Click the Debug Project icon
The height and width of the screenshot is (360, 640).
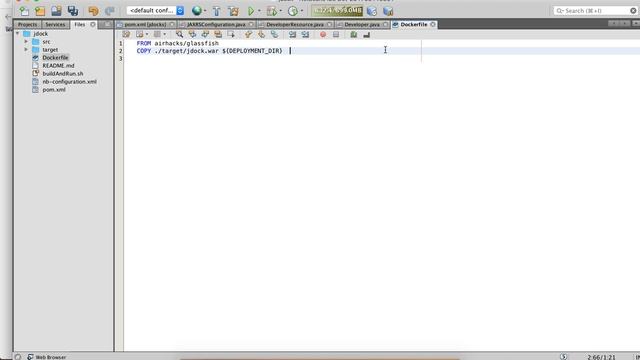coord(271,11)
